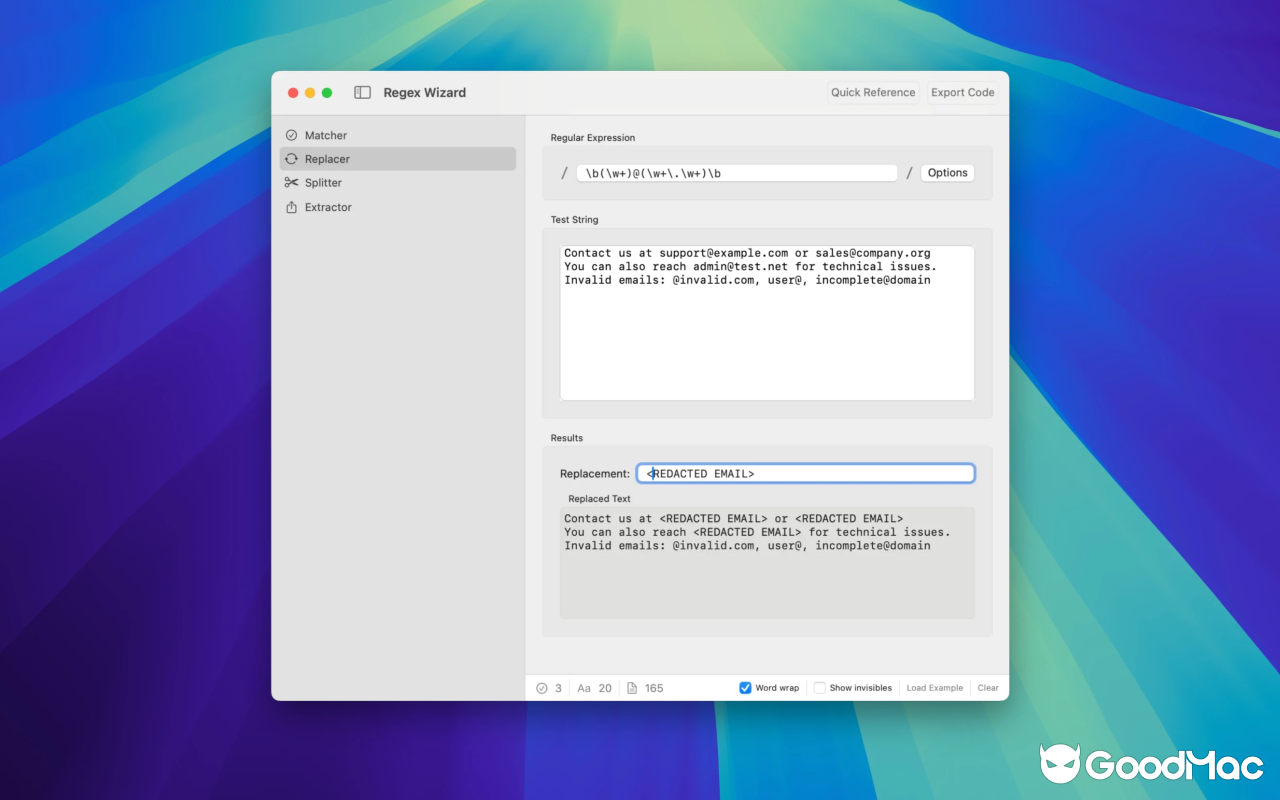Screen dimensions: 1280x800
Task: Open the Quick Reference panel
Action: (x=872, y=92)
